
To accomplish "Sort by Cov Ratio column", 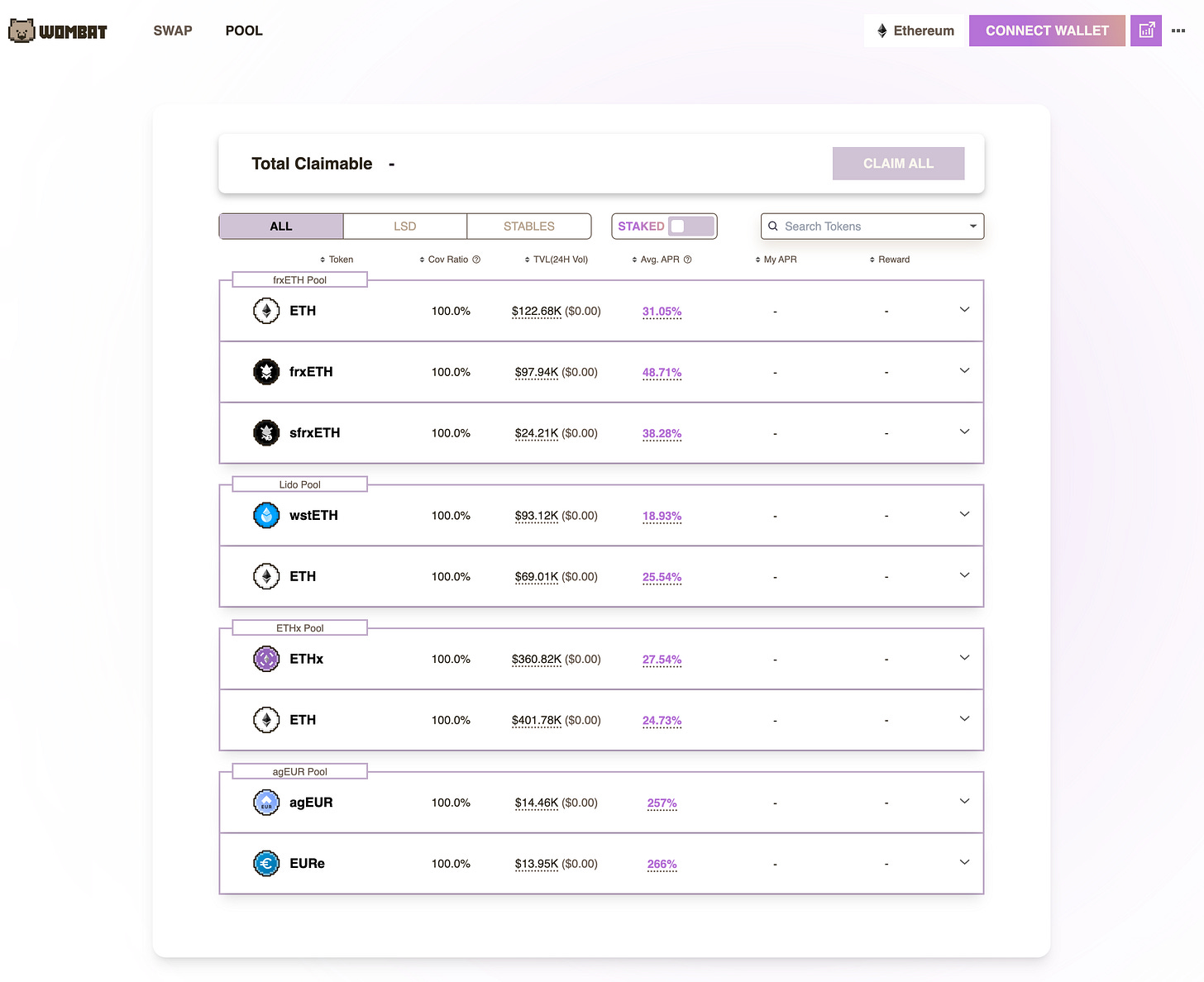I will click(444, 260).
